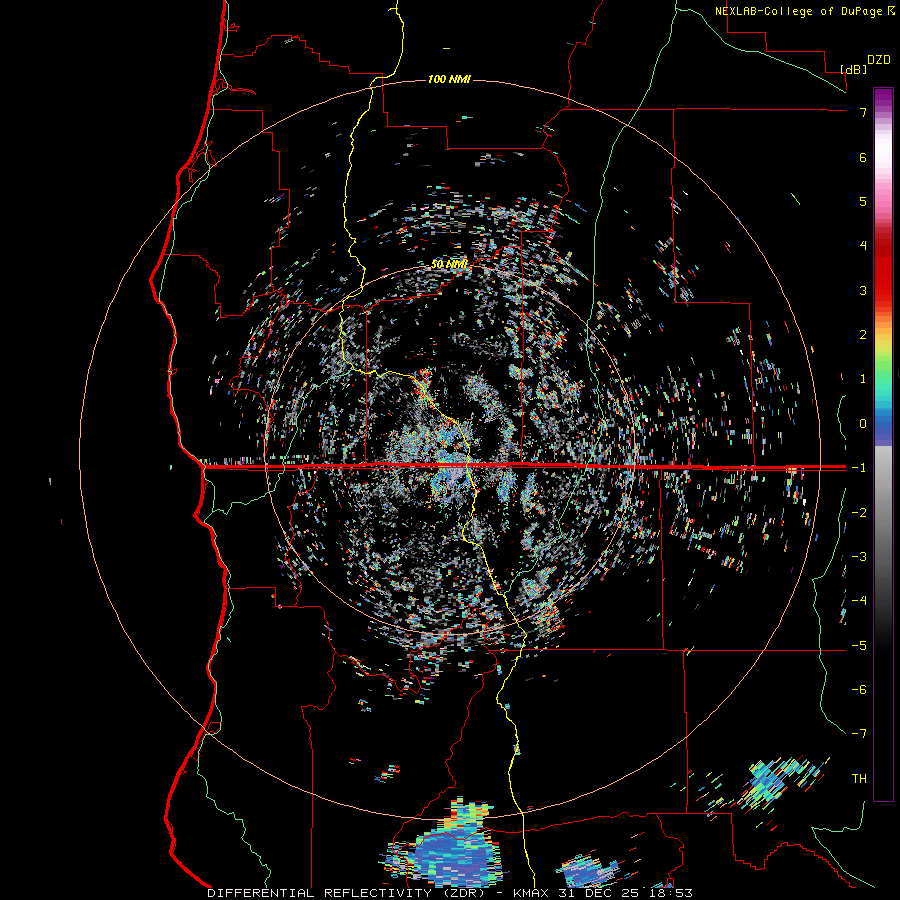Select the 2 tick label on the scale
The image size is (900, 900).
pos(863,335)
